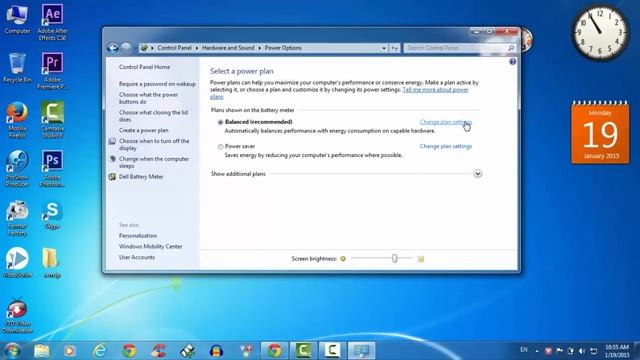
Task: Expand the Hardware and Sound breadcrumb arrow
Action: 260,48
